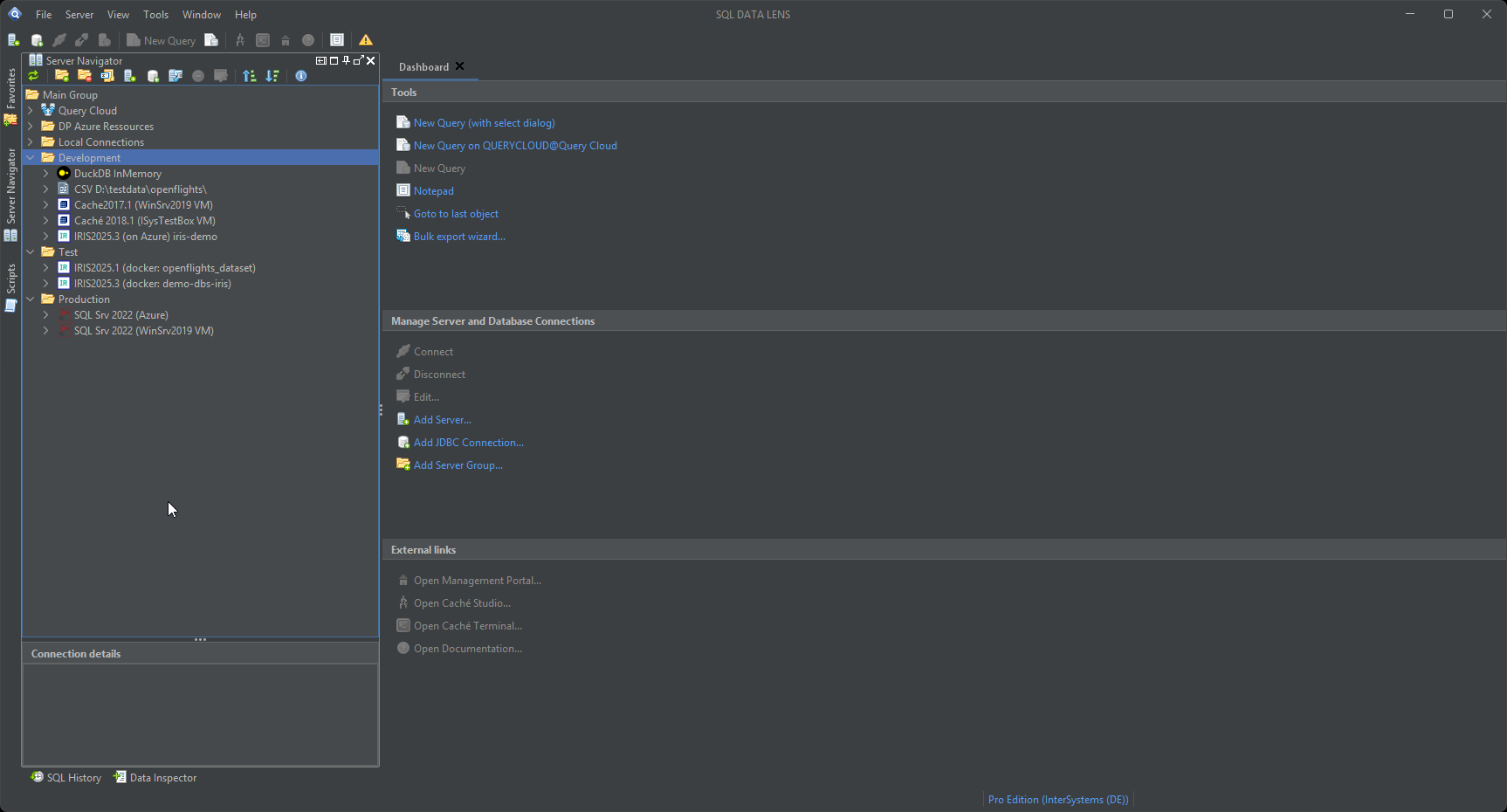Refresh the Server Navigator tree
This screenshot has height=812, width=1507.
(33, 76)
